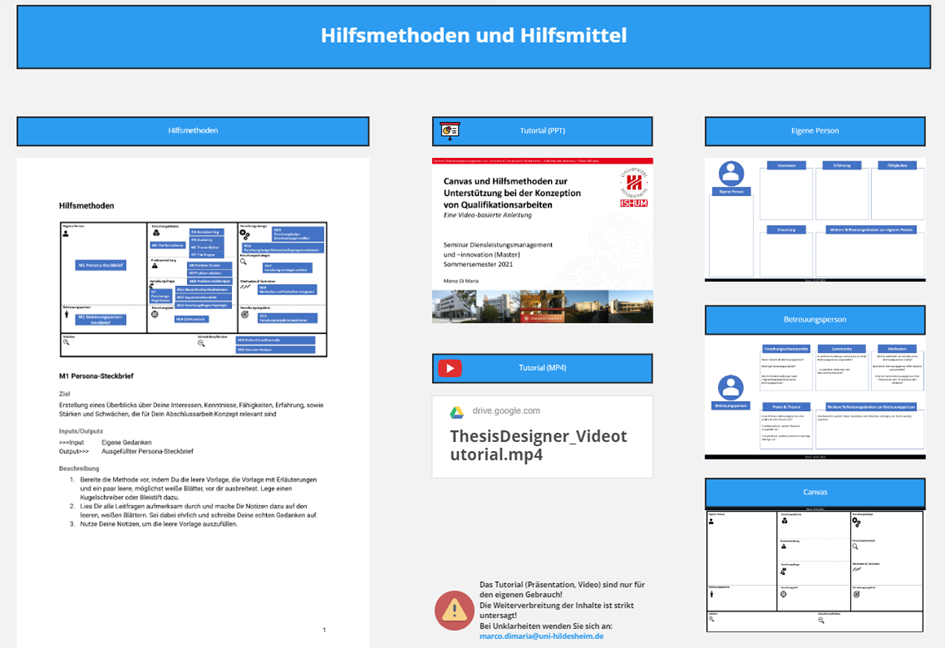Click the Google Drive logo icon
This screenshot has width=945, height=648.
[457, 412]
